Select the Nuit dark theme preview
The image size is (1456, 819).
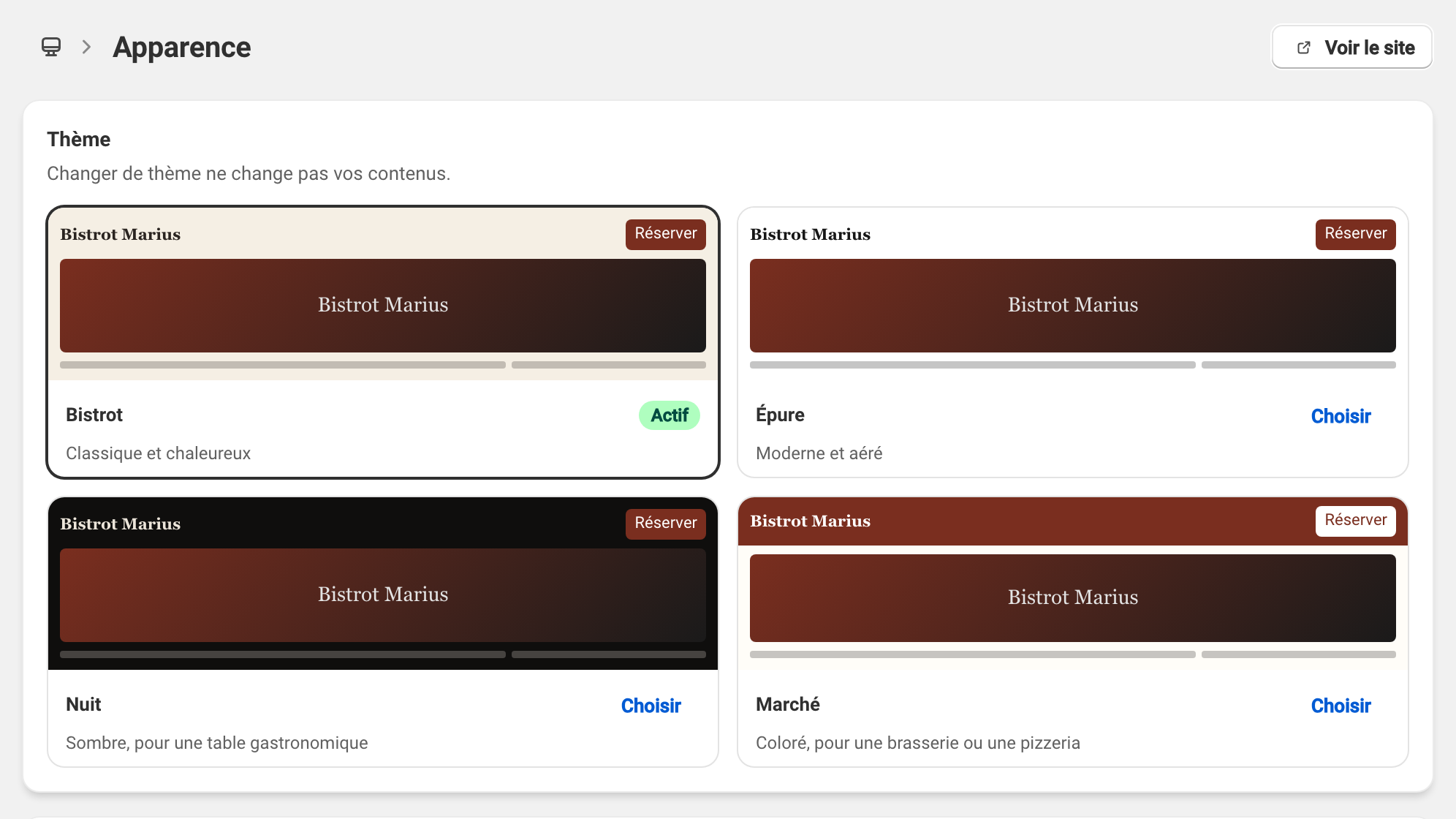(x=383, y=584)
